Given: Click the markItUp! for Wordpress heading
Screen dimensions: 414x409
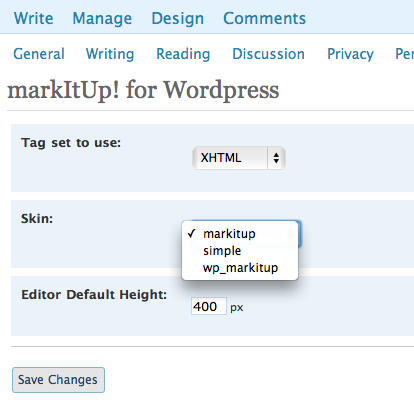Looking at the screenshot, I should point(143,91).
